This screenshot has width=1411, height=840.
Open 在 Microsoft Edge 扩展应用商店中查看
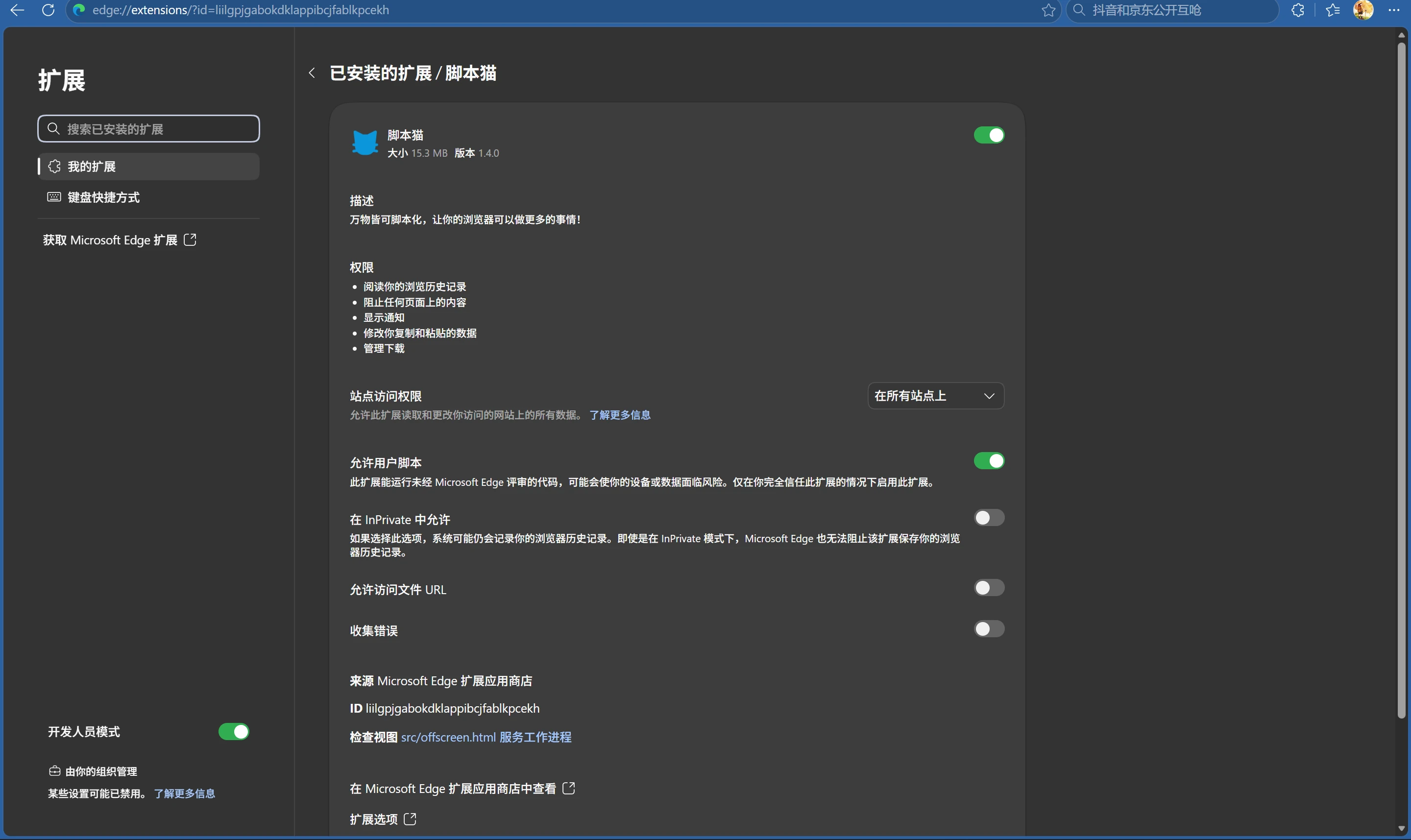click(x=462, y=789)
